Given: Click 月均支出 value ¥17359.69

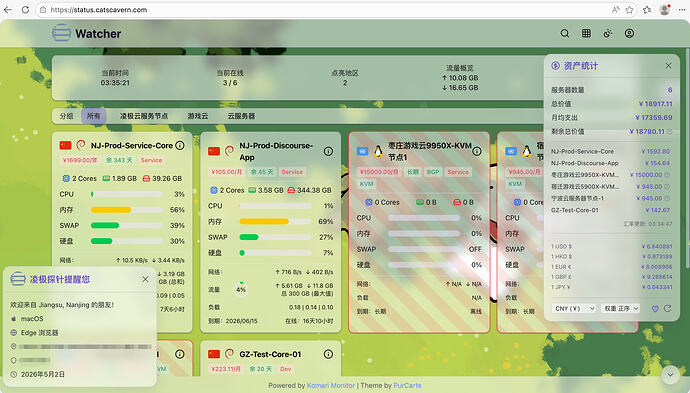Looking at the screenshot, I should click(x=653, y=118).
